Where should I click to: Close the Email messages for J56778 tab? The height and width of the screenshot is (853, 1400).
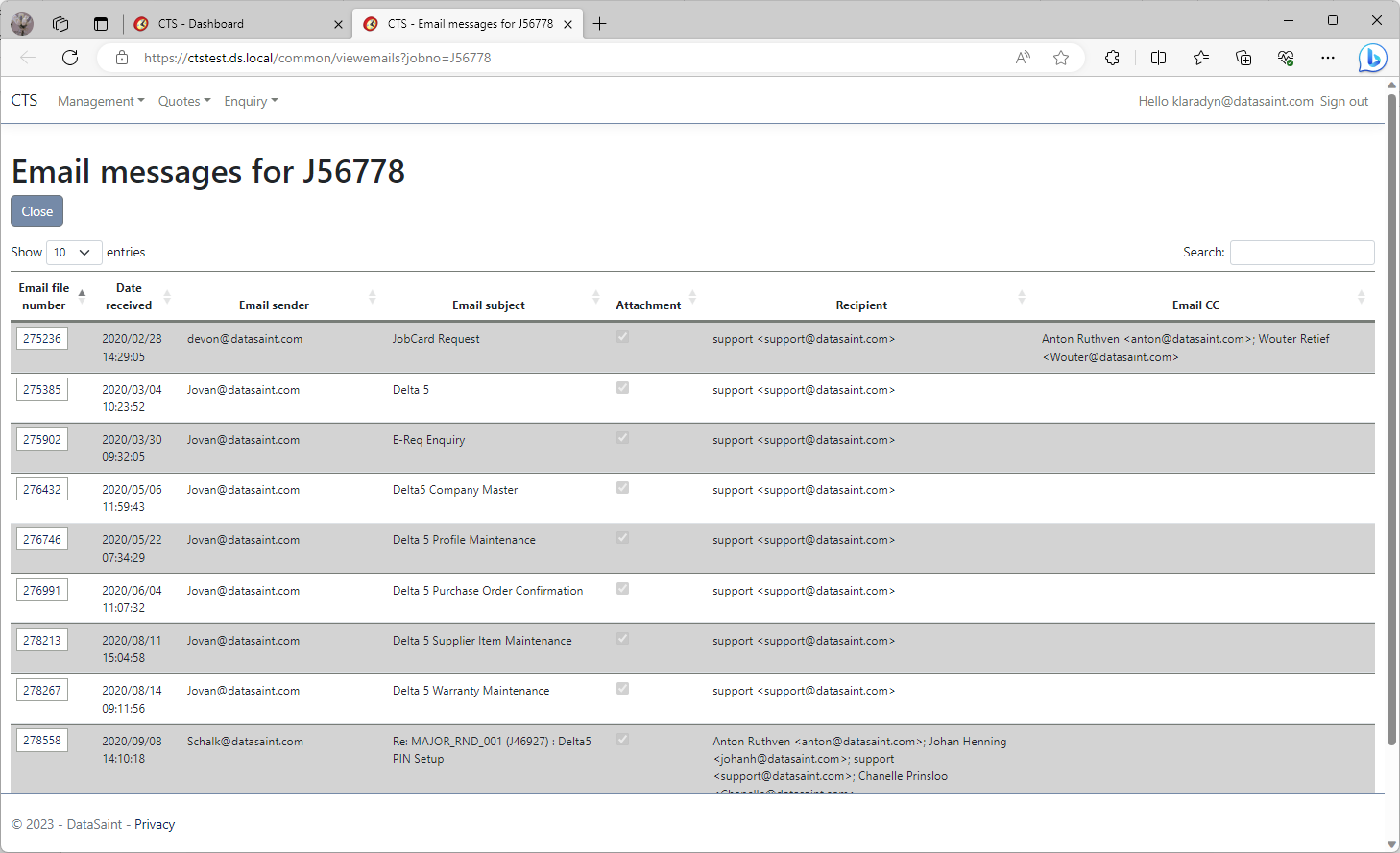point(567,24)
